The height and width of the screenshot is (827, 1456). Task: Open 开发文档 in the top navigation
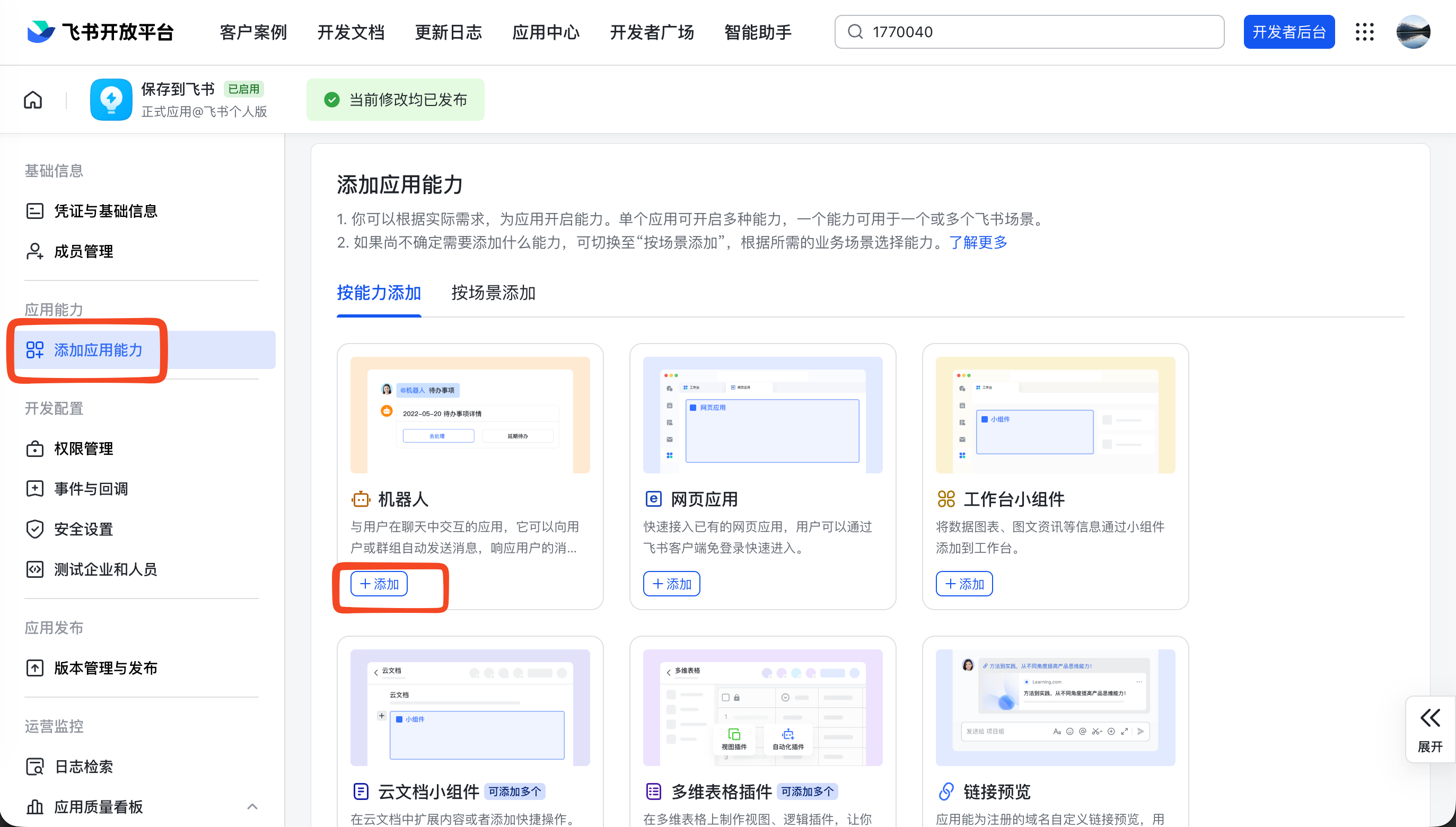[x=350, y=32]
